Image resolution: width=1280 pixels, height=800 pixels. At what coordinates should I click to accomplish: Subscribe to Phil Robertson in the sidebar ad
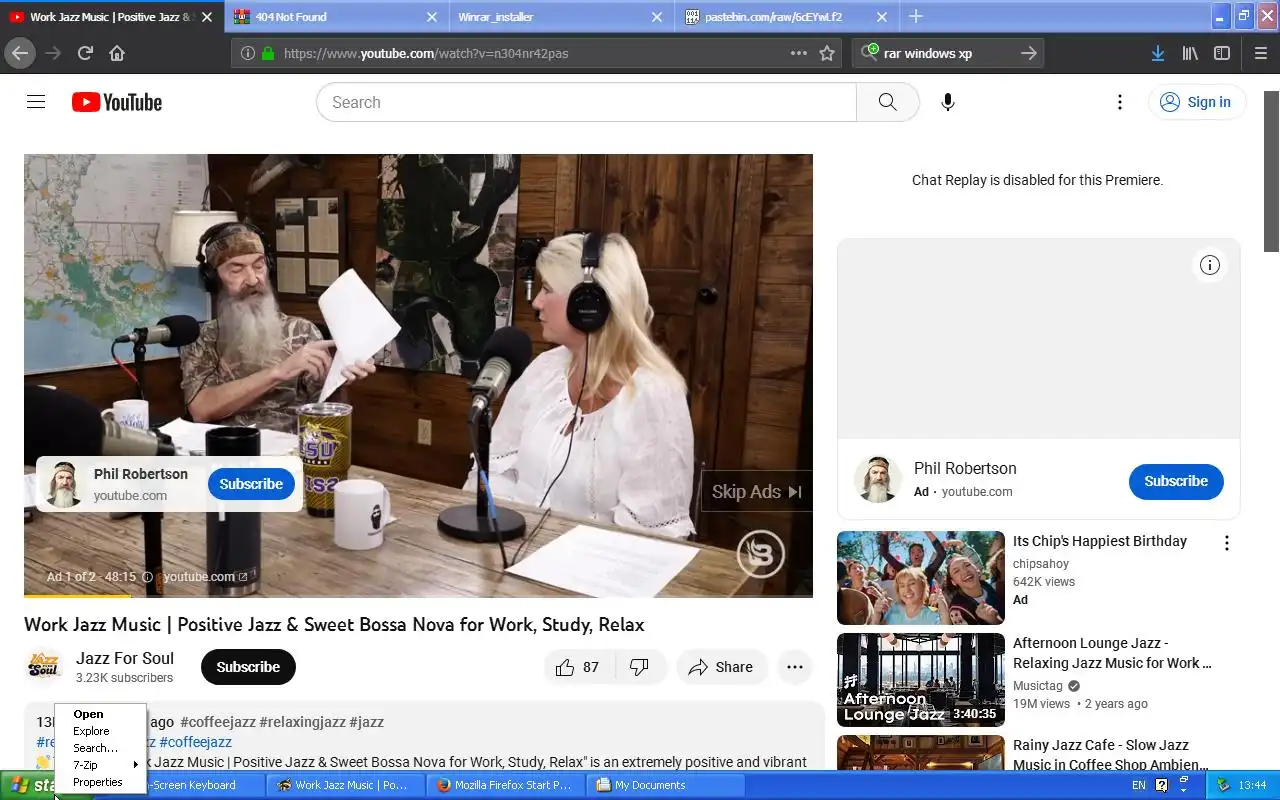point(1176,481)
